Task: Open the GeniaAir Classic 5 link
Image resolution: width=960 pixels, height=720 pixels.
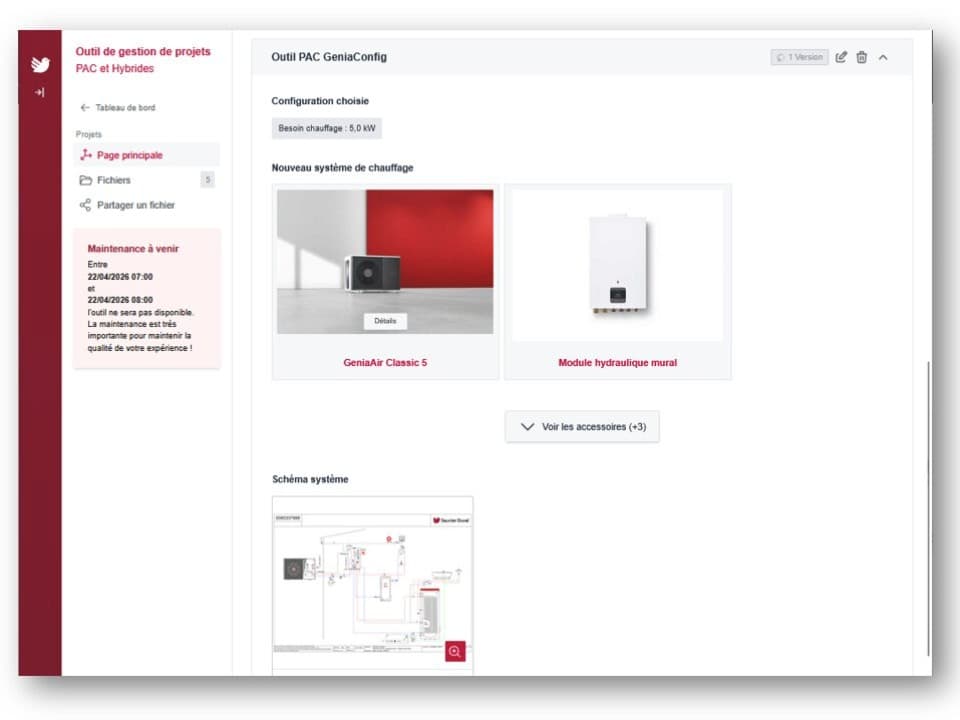Action: pyautogui.click(x=385, y=362)
